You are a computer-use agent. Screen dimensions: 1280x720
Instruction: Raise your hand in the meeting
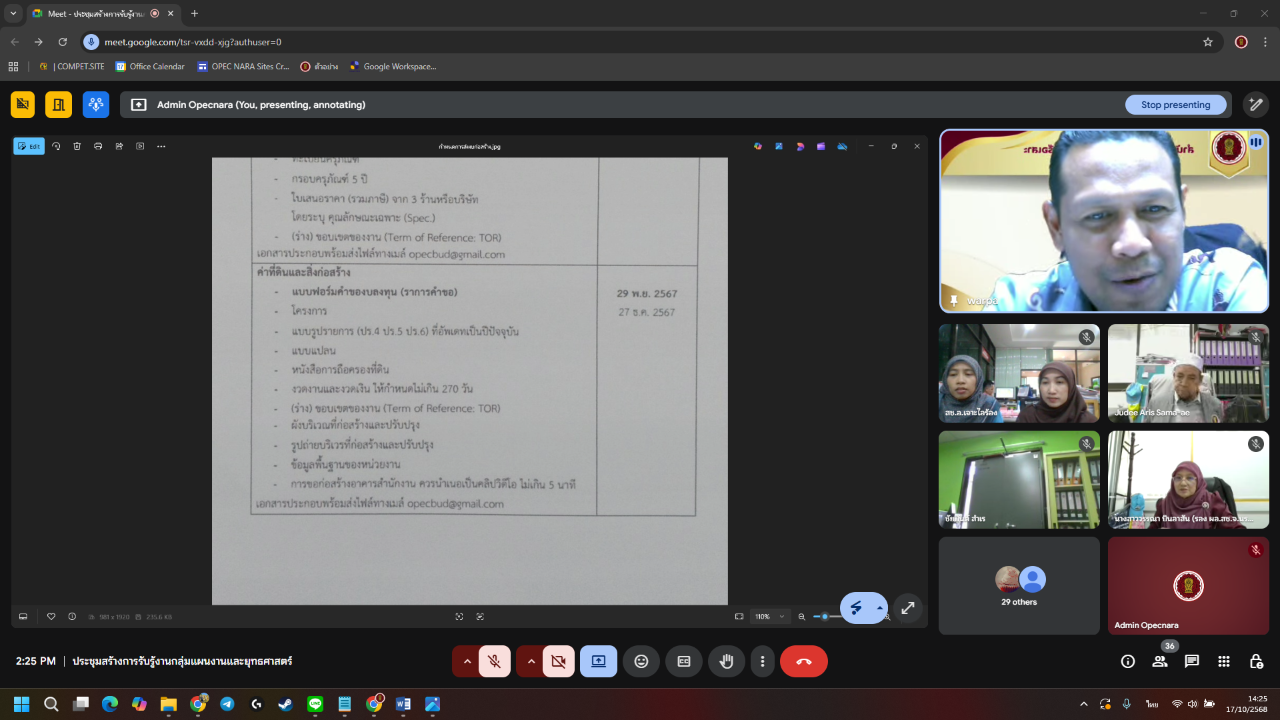[727, 661]
